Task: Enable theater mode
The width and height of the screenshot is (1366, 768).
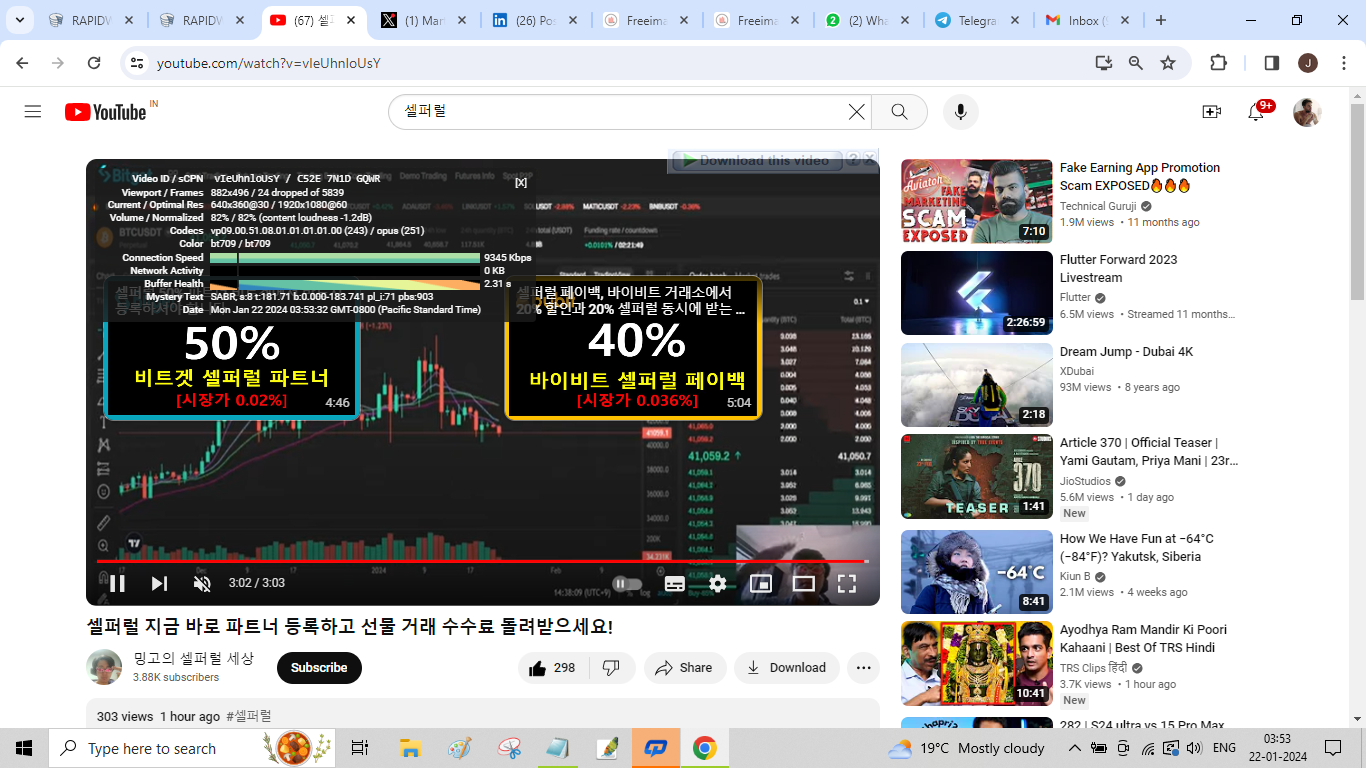Action: [x=804, y=583]
